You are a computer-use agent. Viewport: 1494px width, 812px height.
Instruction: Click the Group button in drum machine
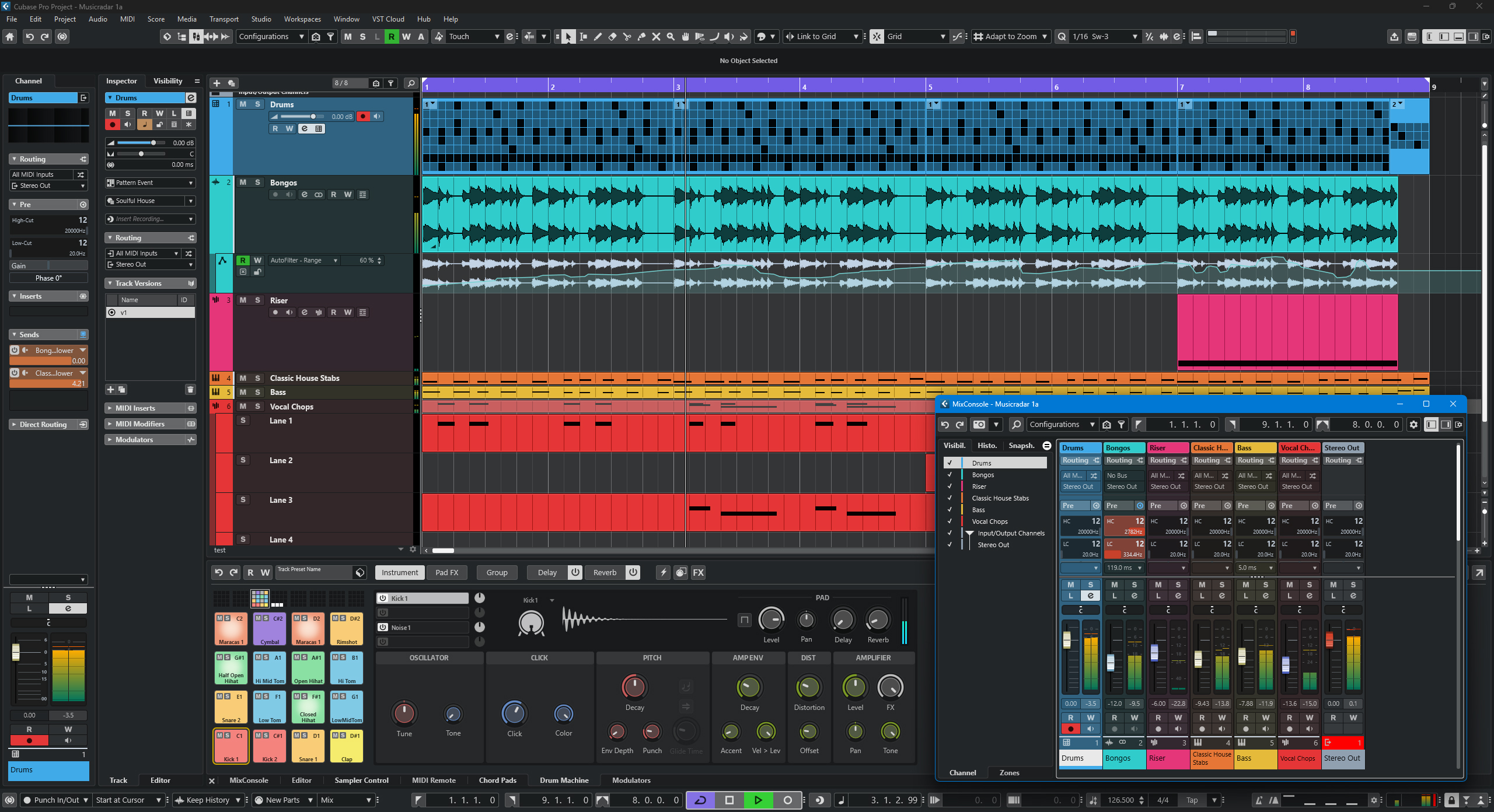tap(497, 573)
